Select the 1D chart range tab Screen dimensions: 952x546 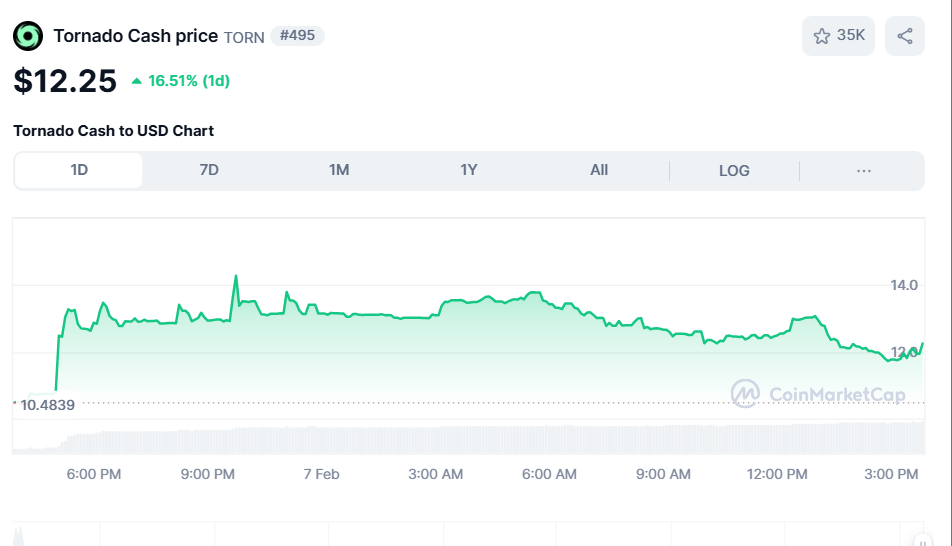click(x=79, y=170)
